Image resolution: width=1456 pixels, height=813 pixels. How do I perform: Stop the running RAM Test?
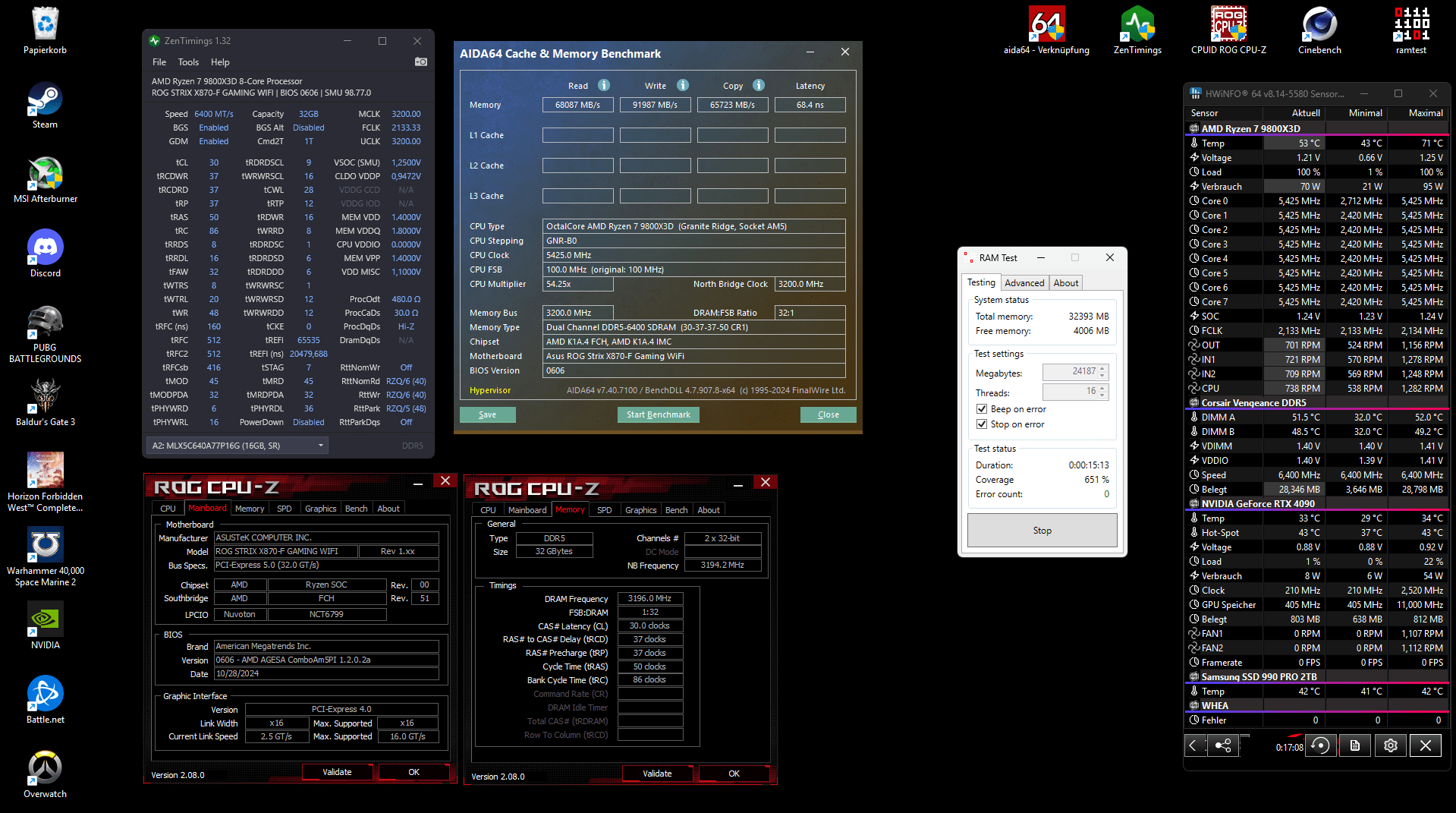click(x=1042, y=531)
